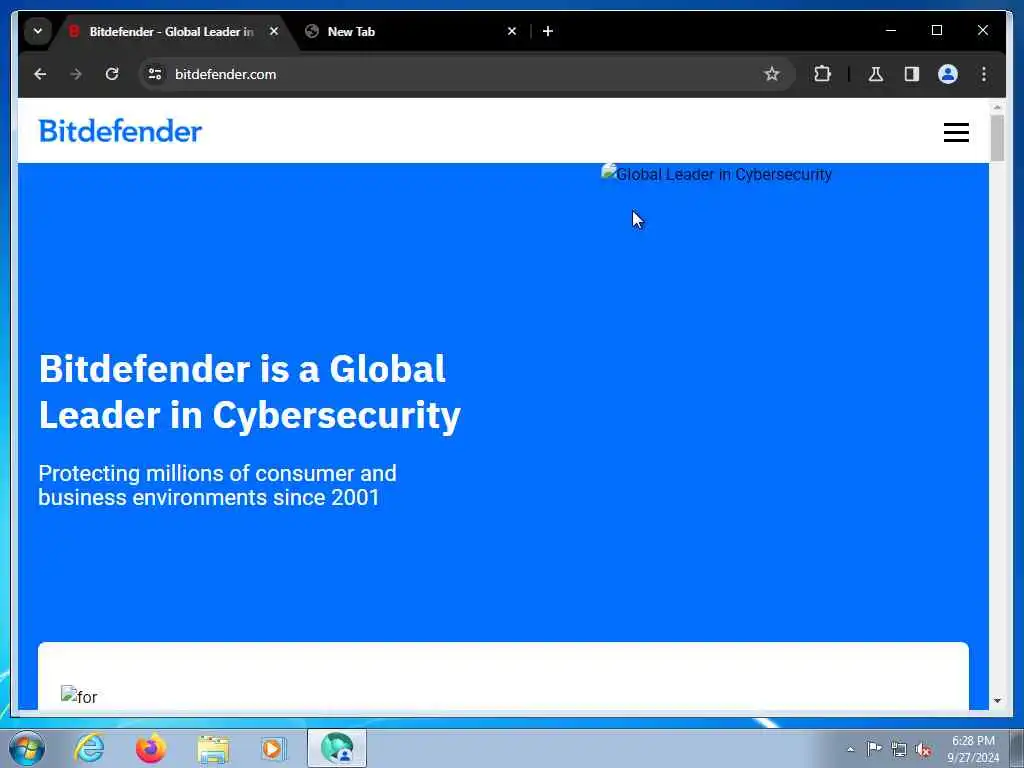Click the 'Bitdefender is a Global Leader' heading
Screen dimensions: 1024x768
[249, 392]
